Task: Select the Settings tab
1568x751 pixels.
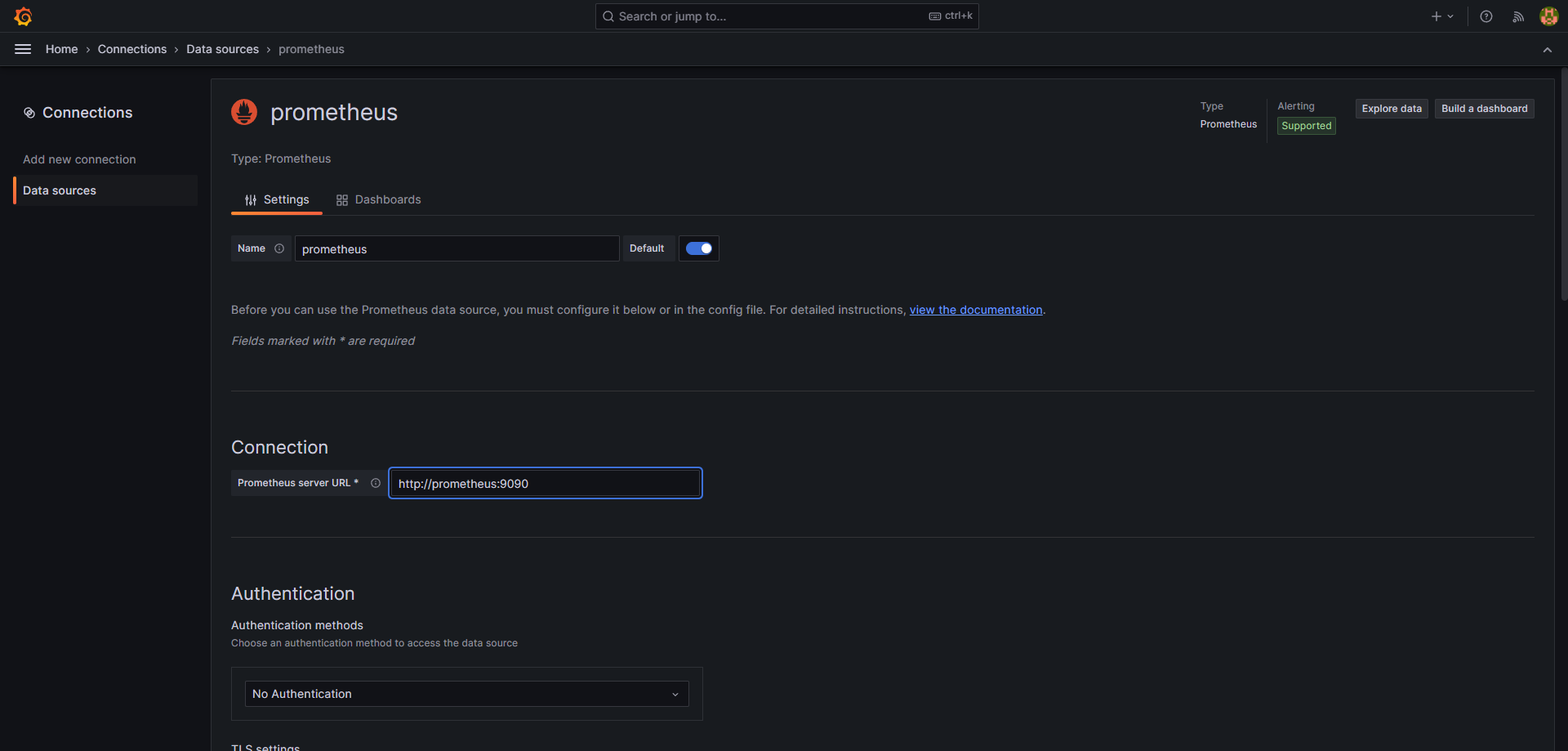Action: point(277,199)
